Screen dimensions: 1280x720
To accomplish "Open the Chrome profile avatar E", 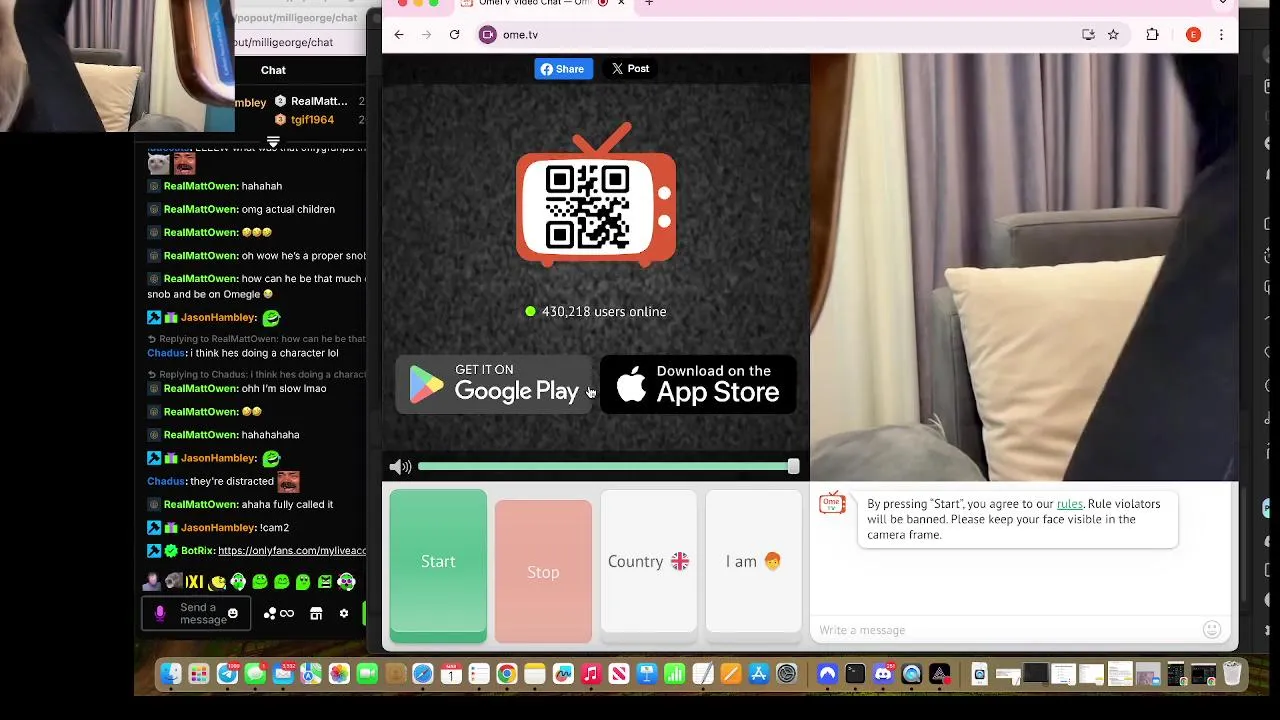I will pos(1193,35).
